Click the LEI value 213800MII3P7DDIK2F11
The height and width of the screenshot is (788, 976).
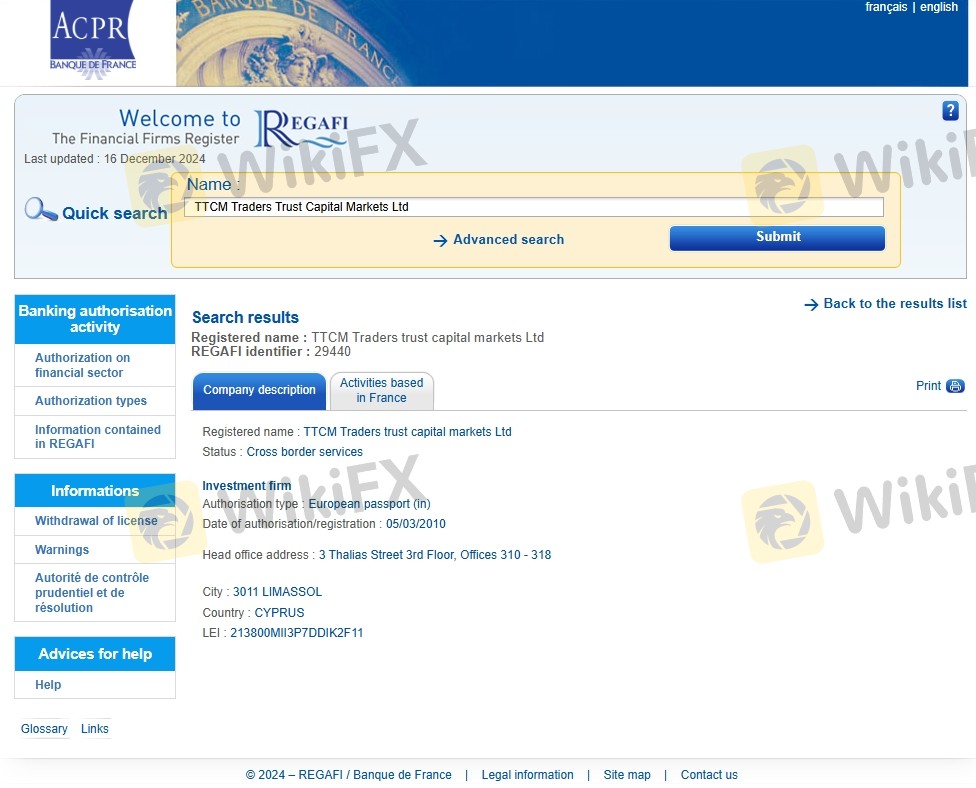coord(296,633)
